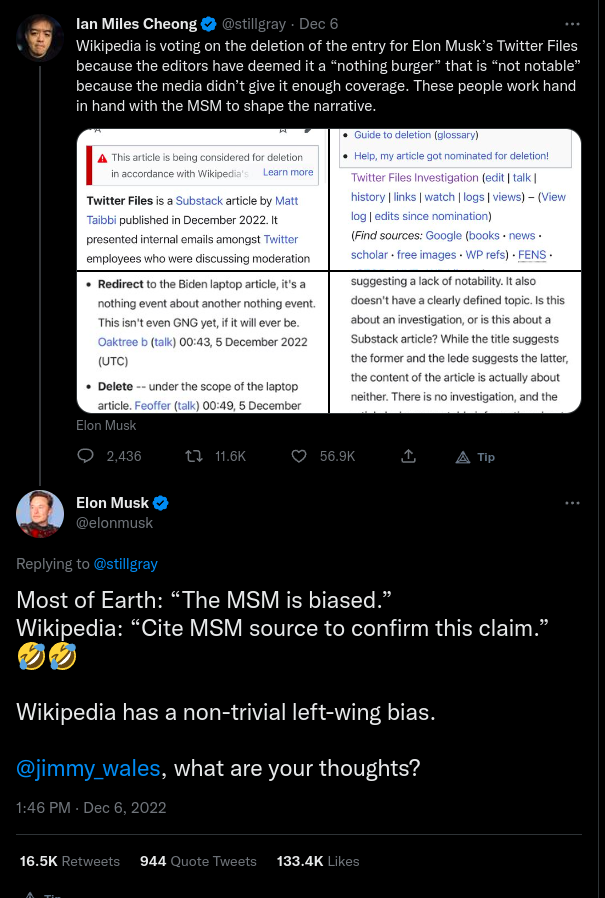View the 16.5K Retweets list
Image resolution: width=605 pixels, height=898 pixels.
coord(69,861)
